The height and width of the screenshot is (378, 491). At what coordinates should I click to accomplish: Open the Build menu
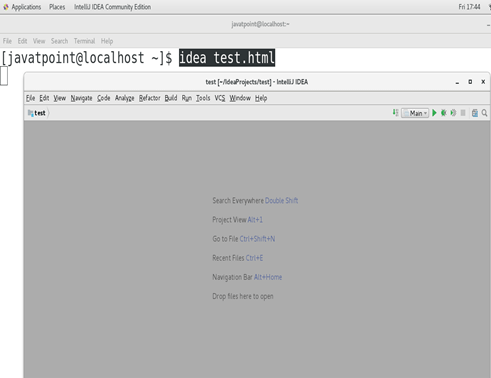[x=171, y=98]
